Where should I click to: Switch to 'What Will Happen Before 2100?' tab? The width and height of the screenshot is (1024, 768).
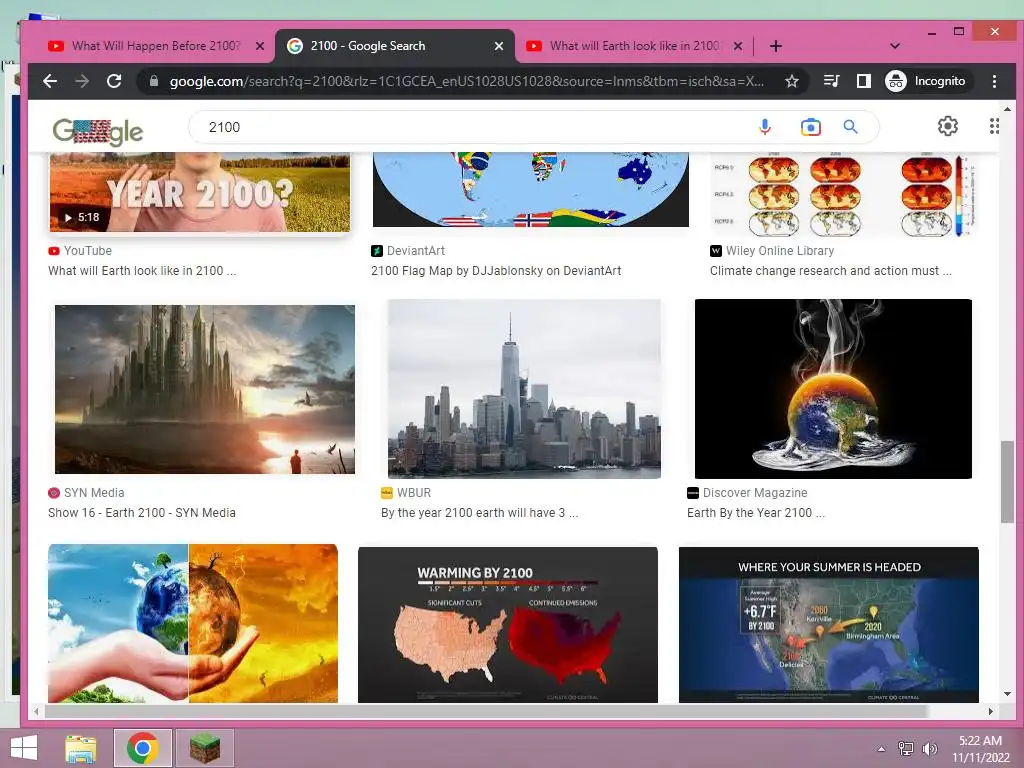(155, 46)
